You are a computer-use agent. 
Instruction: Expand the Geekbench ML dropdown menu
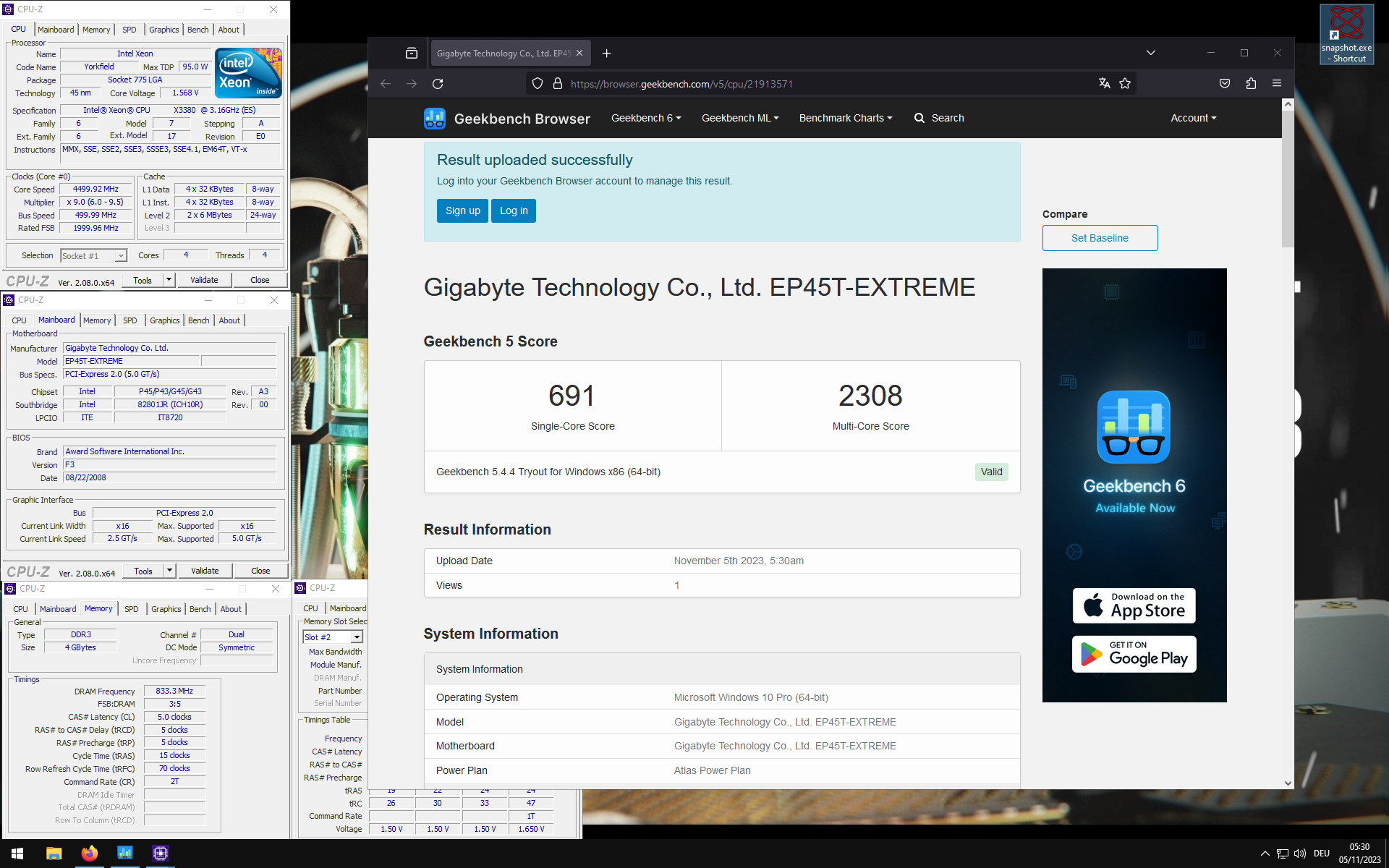740,118
